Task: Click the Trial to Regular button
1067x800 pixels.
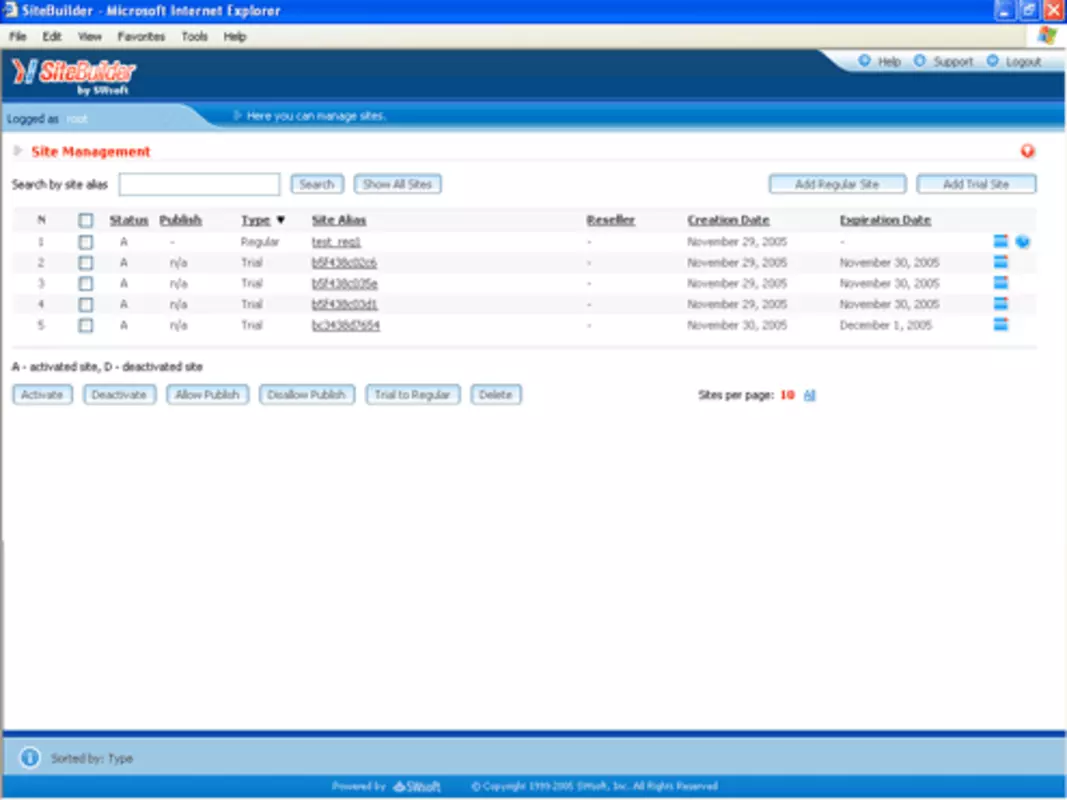Action: [412, 395]
